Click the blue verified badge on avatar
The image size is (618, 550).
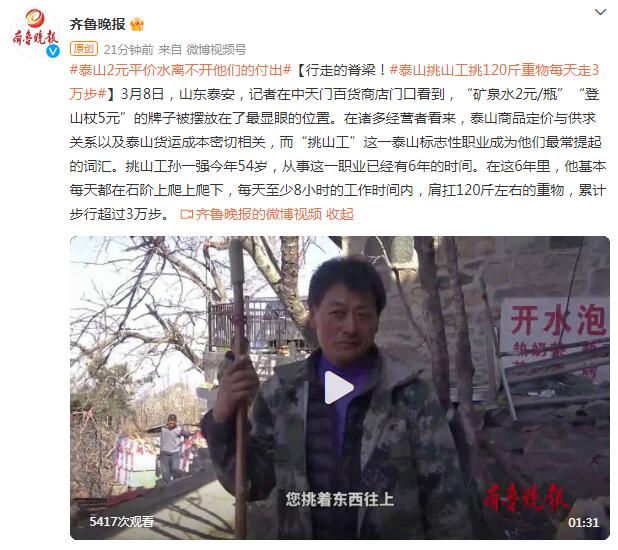tap(53, 51)
